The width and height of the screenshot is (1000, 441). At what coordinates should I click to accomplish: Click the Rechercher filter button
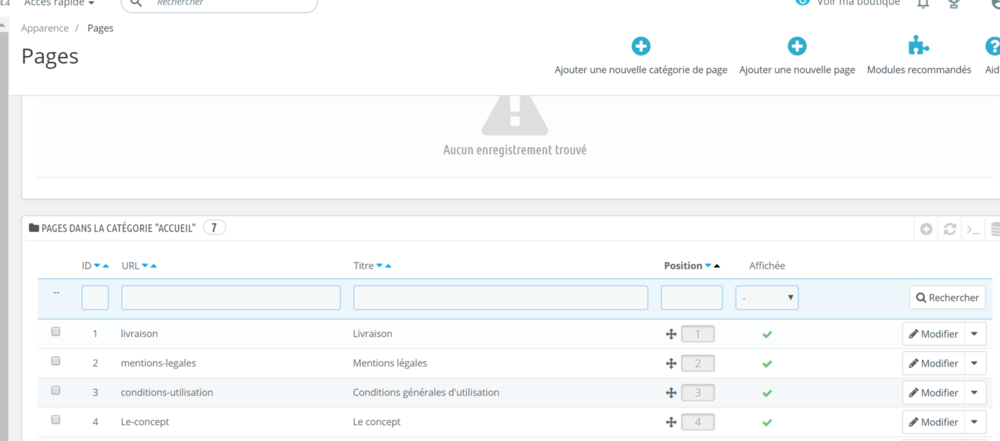(x=946, y=297)
